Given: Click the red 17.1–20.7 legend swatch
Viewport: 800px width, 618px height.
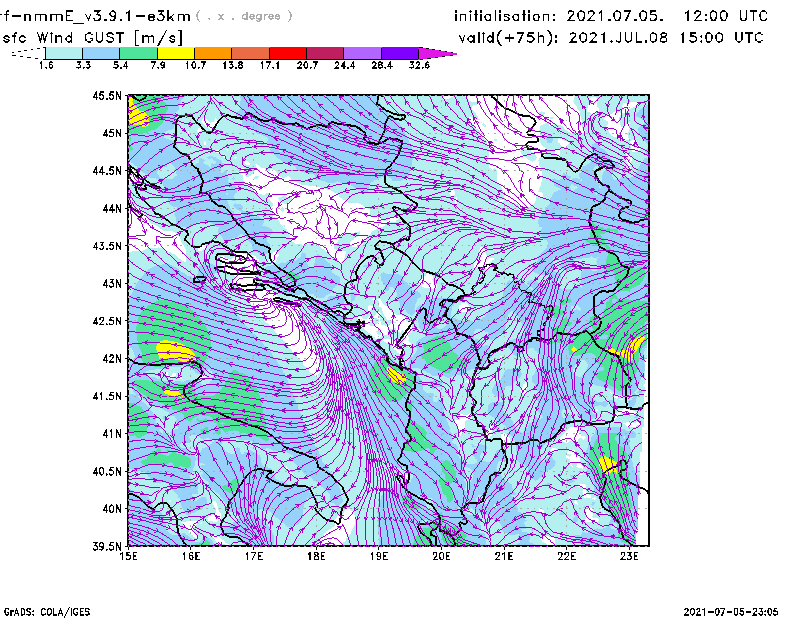Looking at the screenshot, I should click(288, 53).
